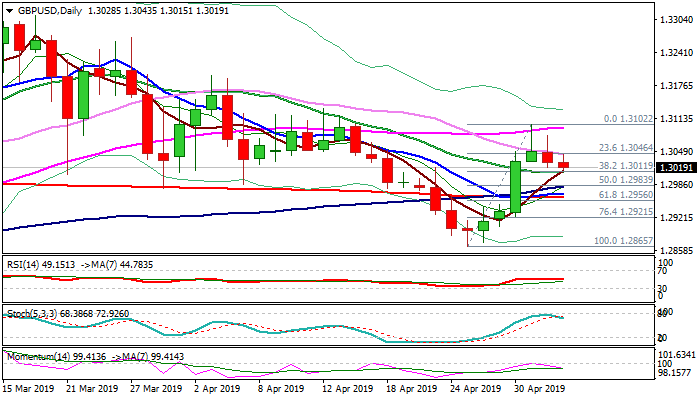Screen dimensions: 700x400
Task: Select the current price tag 1.30191
Action: [x=676, y=167]
